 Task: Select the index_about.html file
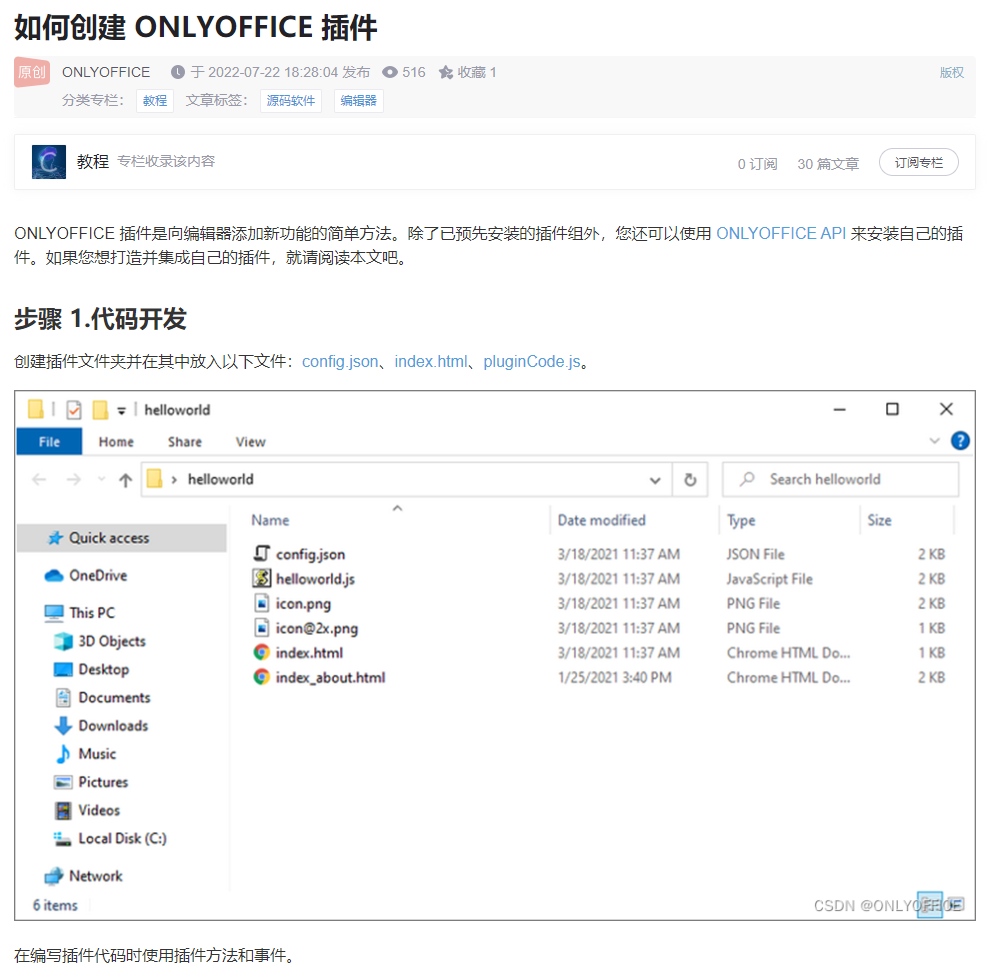click(x=319, y=678)
